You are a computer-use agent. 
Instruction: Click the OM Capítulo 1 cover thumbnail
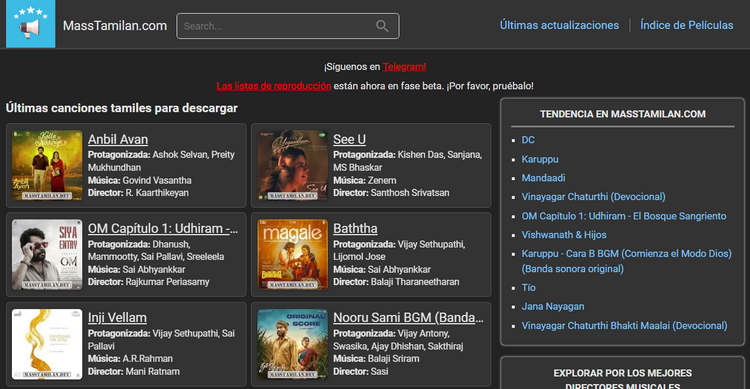(47, 254)
